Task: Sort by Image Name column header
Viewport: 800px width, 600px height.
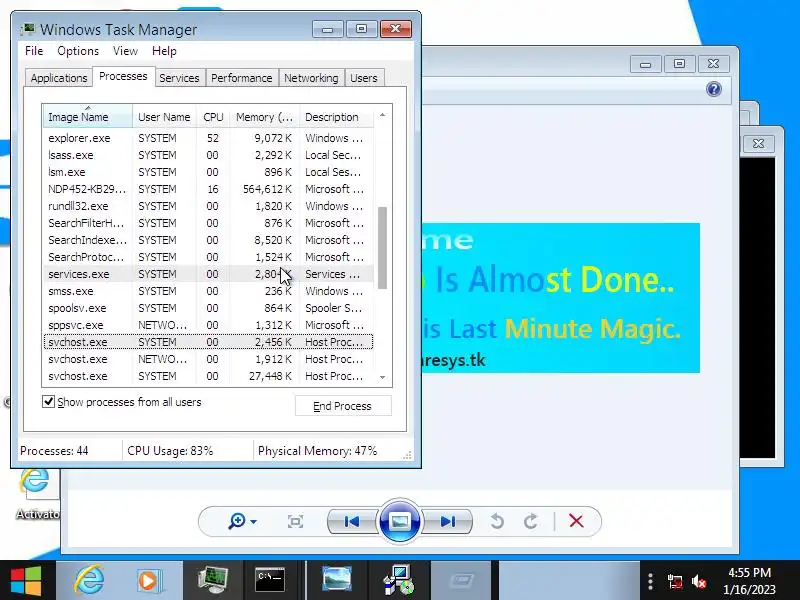Action: coord(88,117)
